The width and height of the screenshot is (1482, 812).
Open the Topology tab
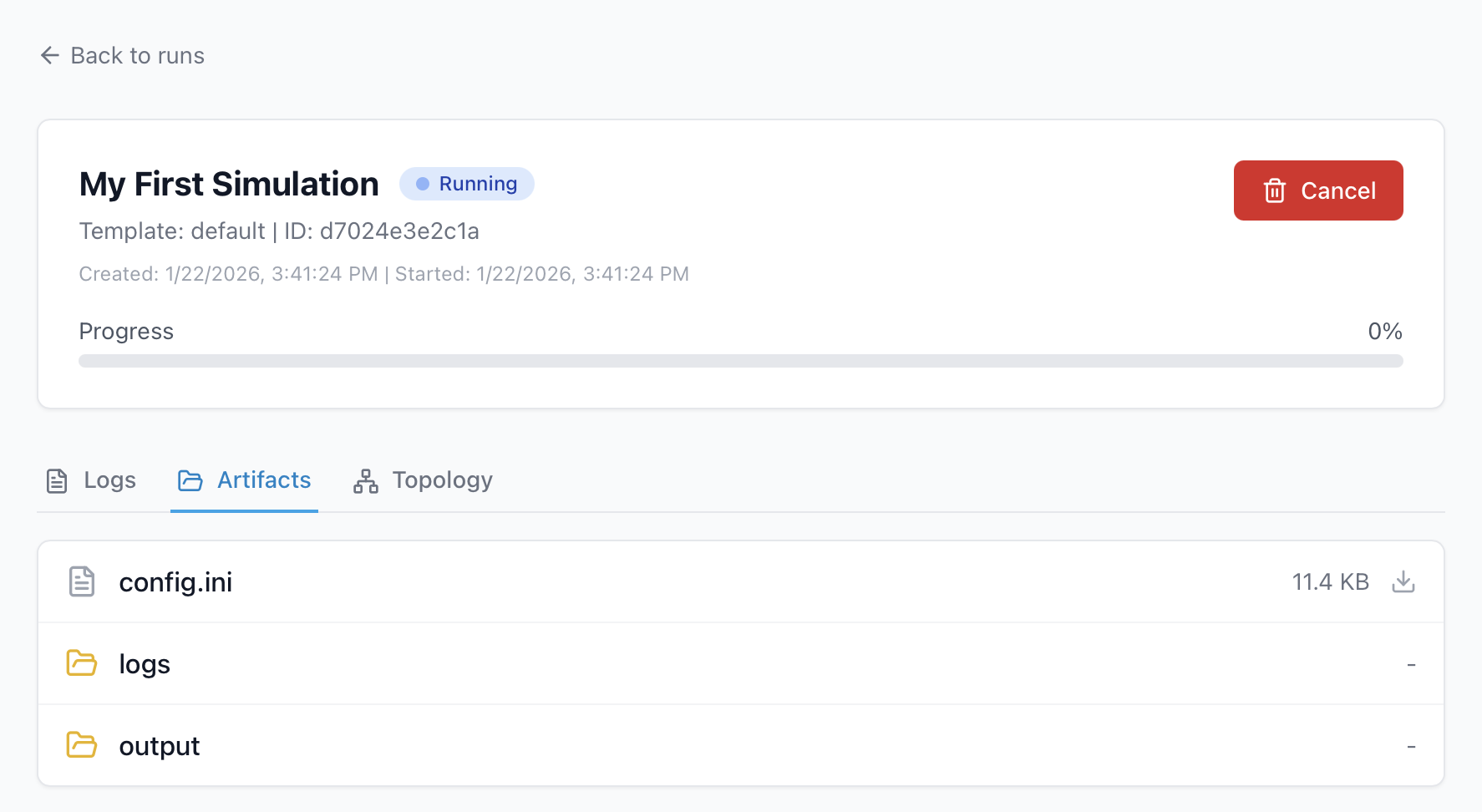coord(442,480)
